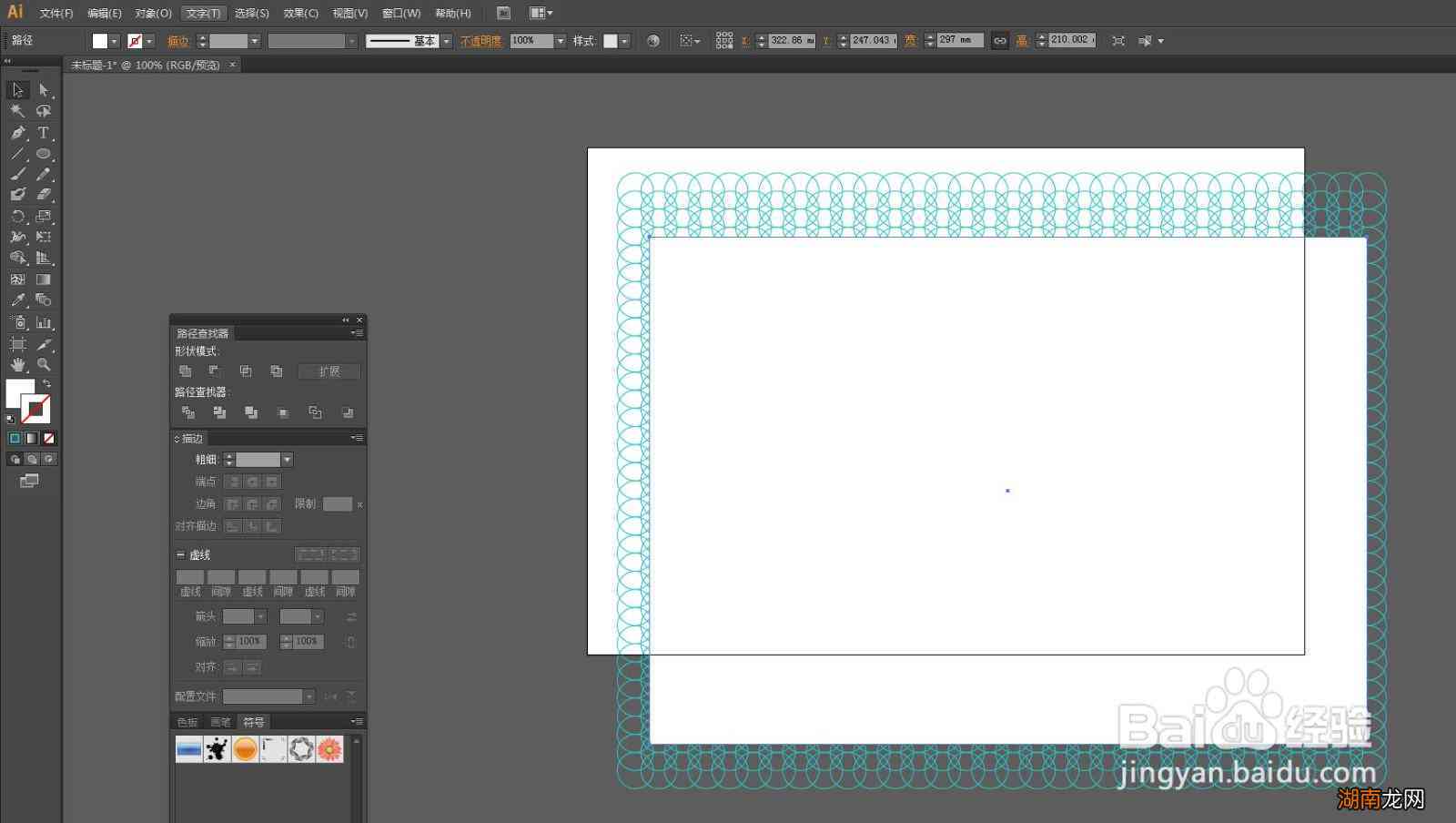The image size is (1456, 823).
Task: Toggle the dashed line checkbox
Action: pyautogui.click(x=180, y=554)
